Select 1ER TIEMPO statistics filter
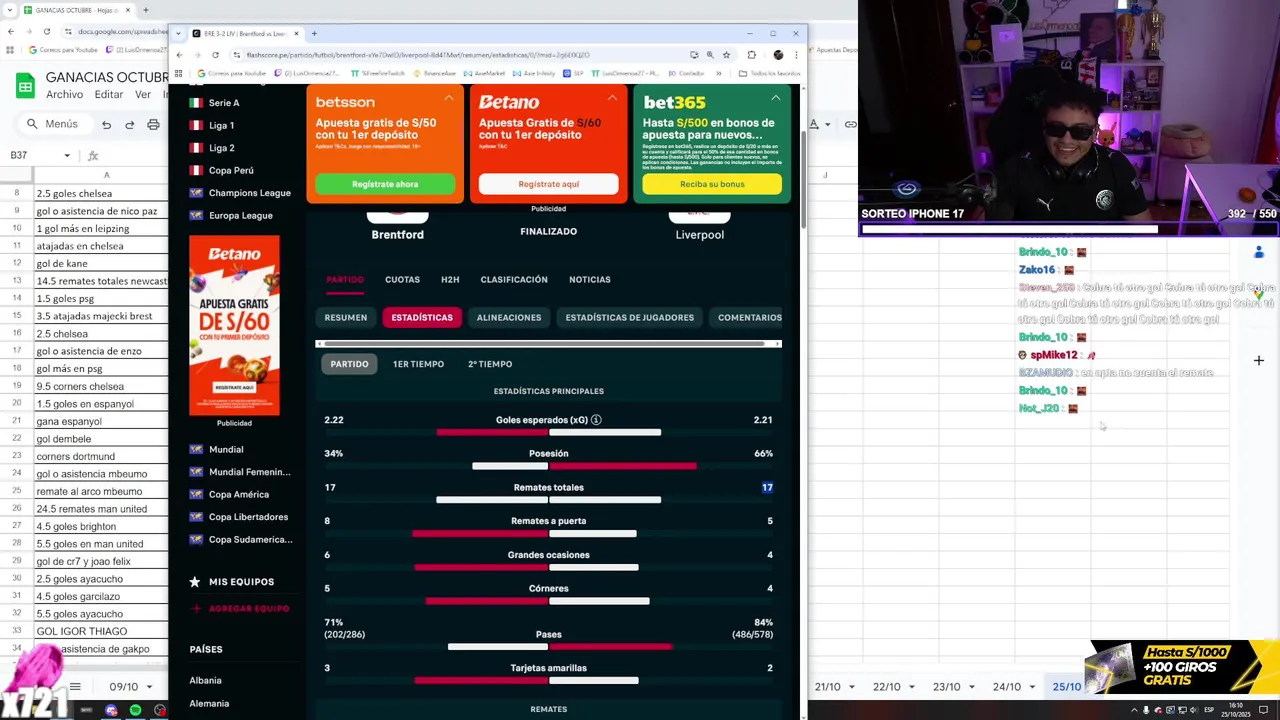The image size is (1280, 720). tap(418, 364)
